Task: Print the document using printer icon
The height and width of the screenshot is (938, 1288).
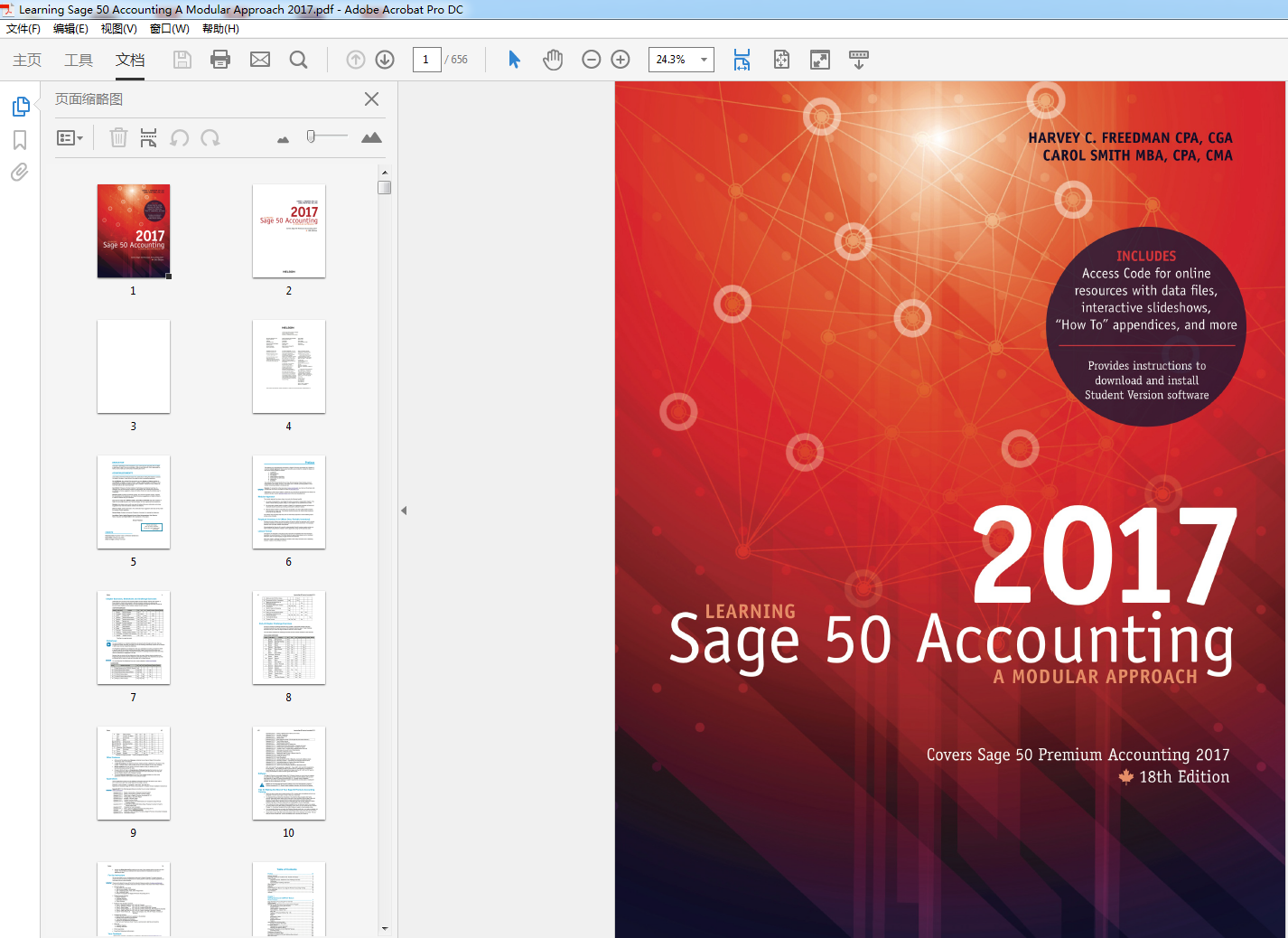Action: pos(220,60)
